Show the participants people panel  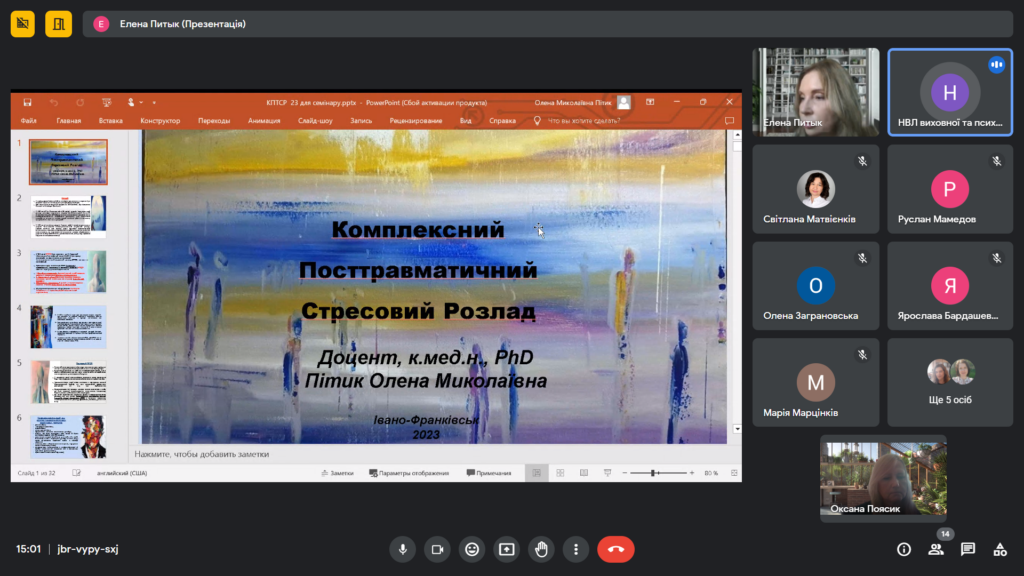[x=936, y=549]
